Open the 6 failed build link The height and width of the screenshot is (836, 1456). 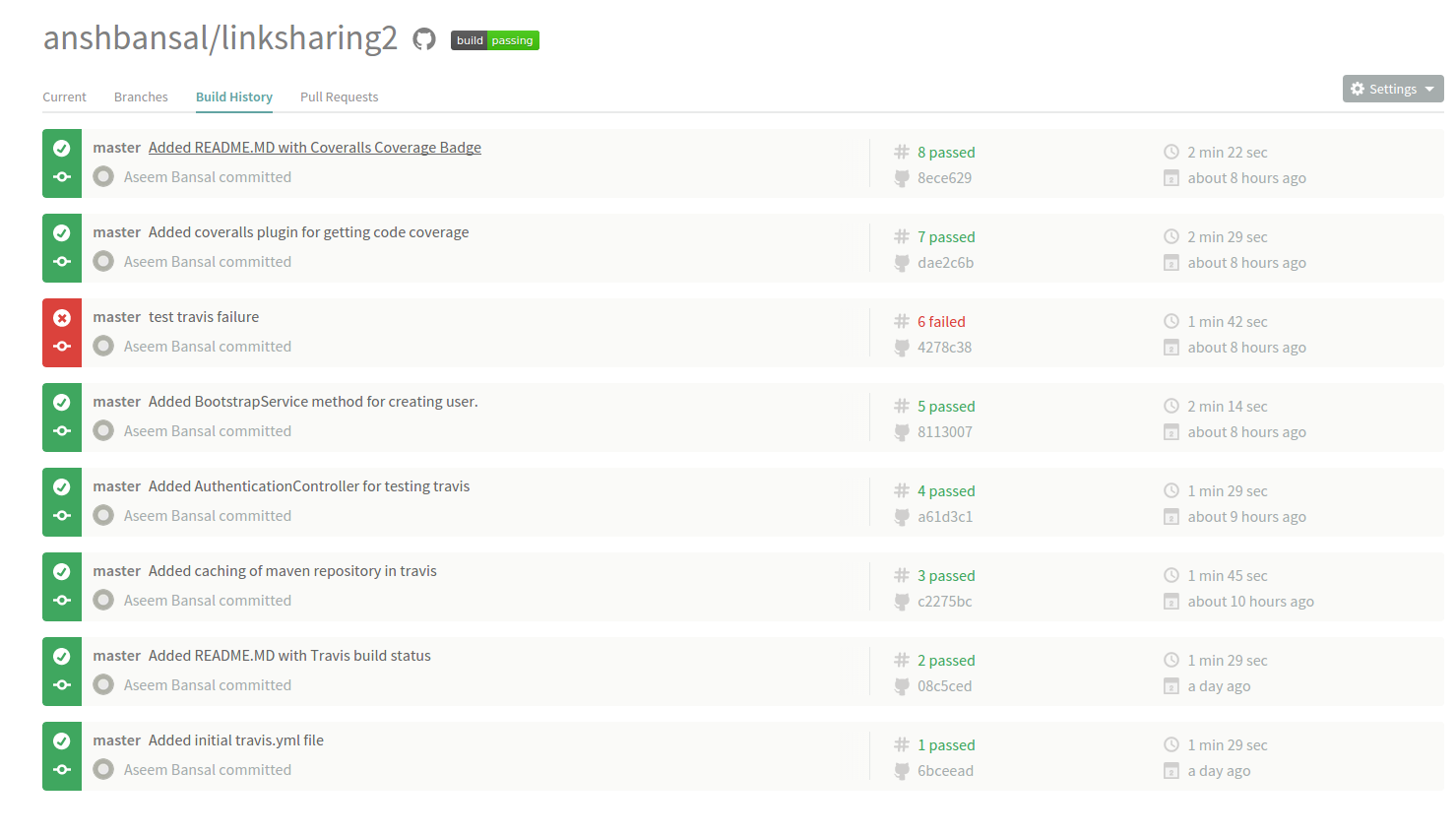pos(941,322)
